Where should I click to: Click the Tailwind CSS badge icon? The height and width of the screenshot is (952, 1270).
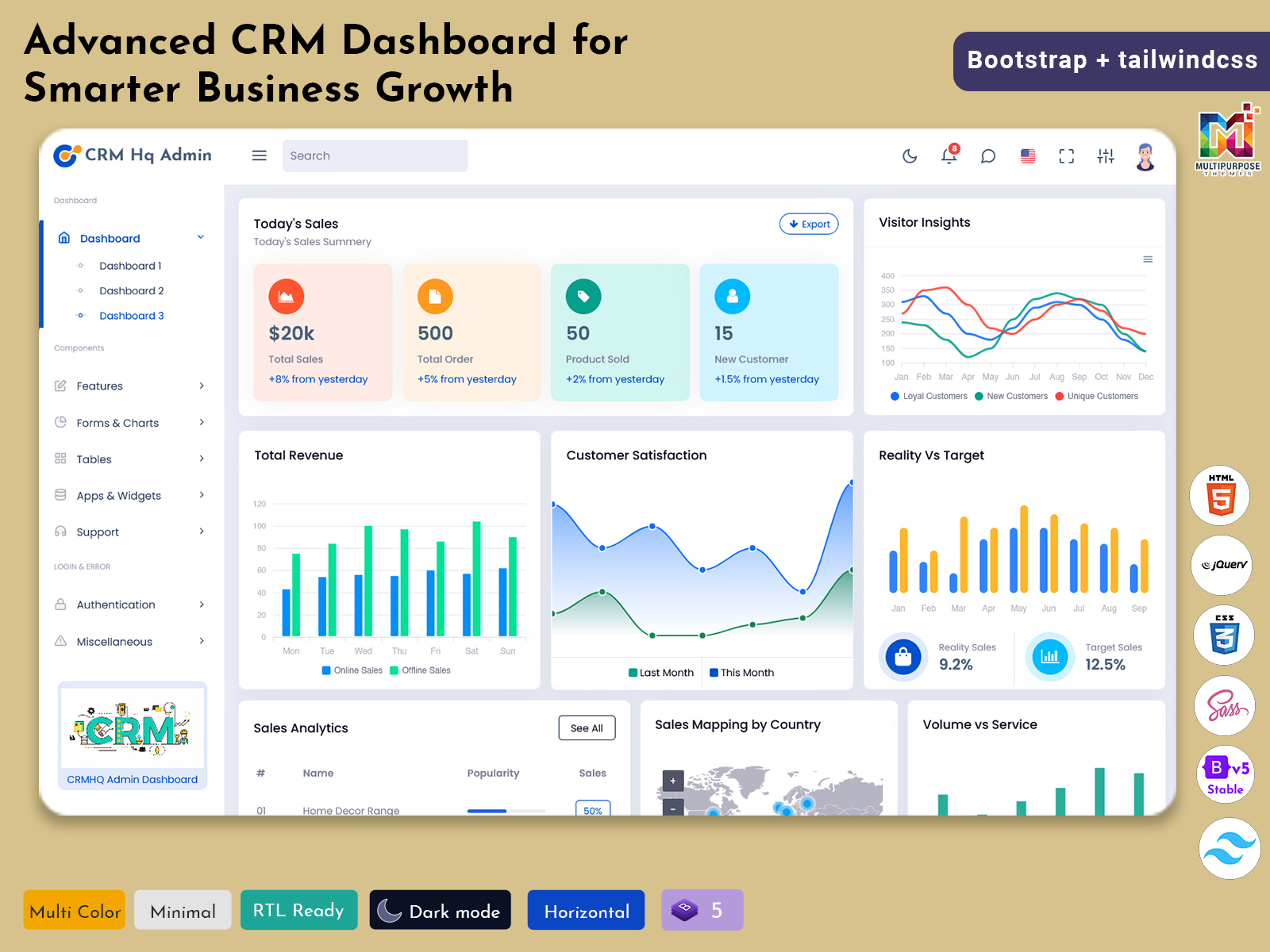[1230, 849]
